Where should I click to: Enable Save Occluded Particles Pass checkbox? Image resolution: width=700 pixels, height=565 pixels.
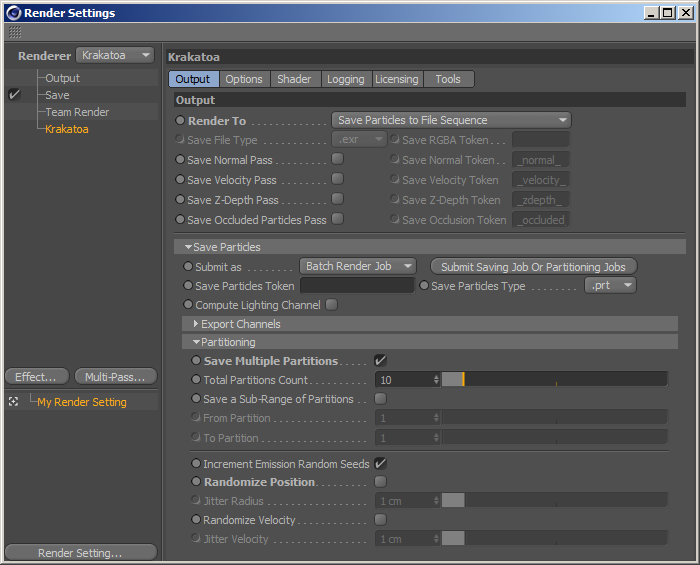(338, 219)
